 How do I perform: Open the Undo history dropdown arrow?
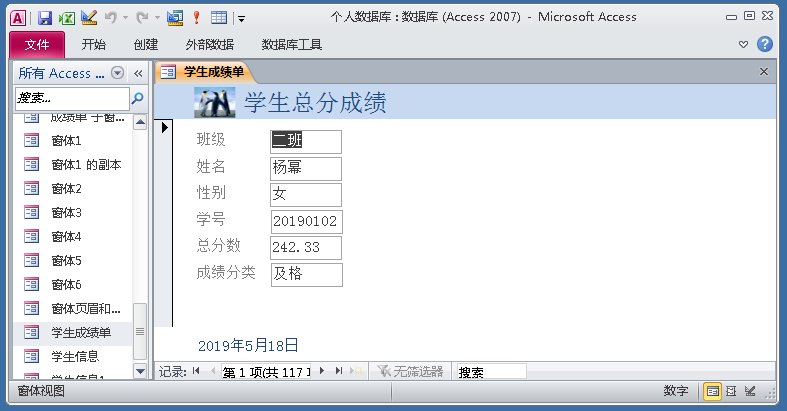pyautogui.click(x=125, y=18)
